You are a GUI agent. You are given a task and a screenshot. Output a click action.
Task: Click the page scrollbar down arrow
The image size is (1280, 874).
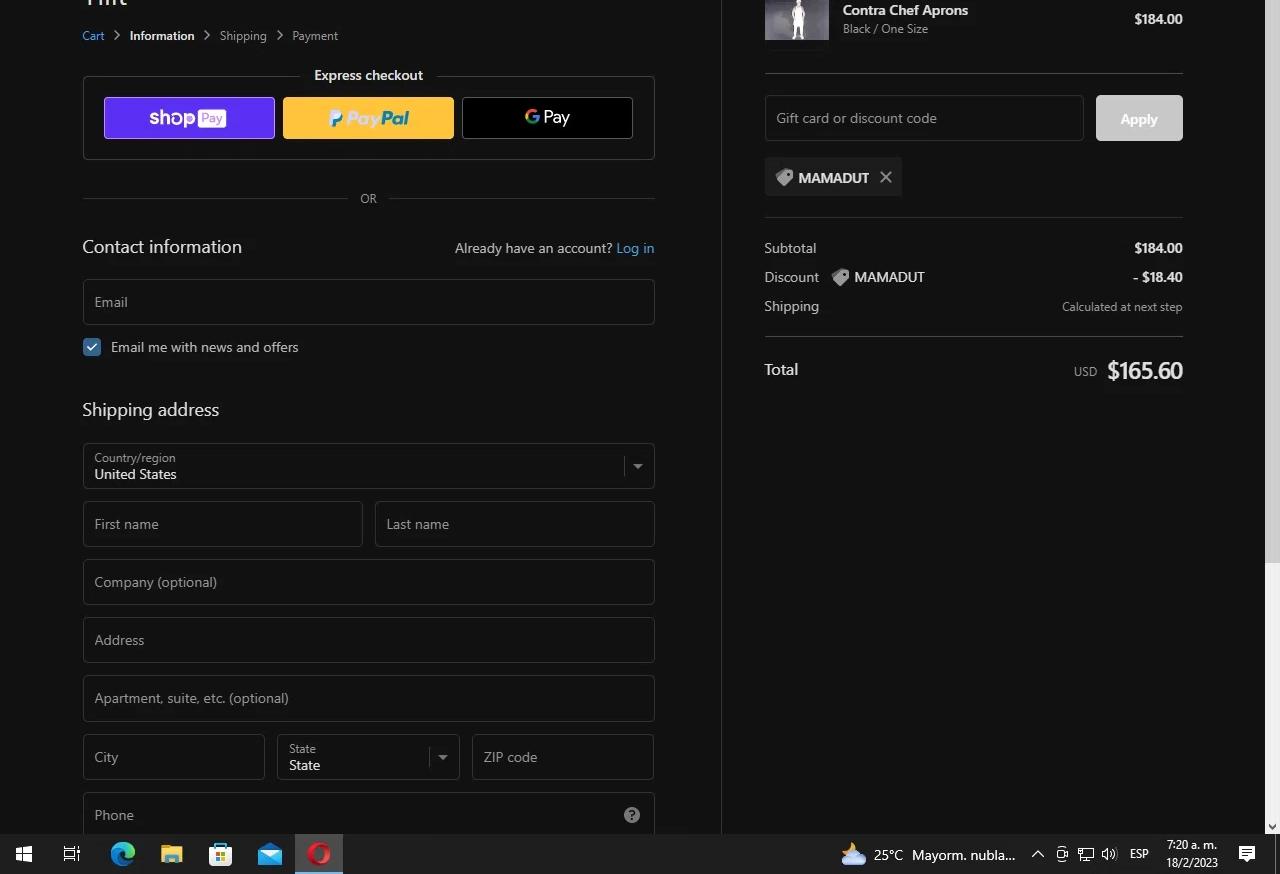[1272, 827]
